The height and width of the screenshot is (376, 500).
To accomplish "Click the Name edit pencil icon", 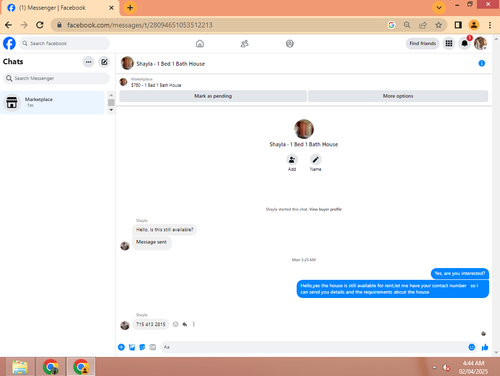I will [x=315, y=160].
